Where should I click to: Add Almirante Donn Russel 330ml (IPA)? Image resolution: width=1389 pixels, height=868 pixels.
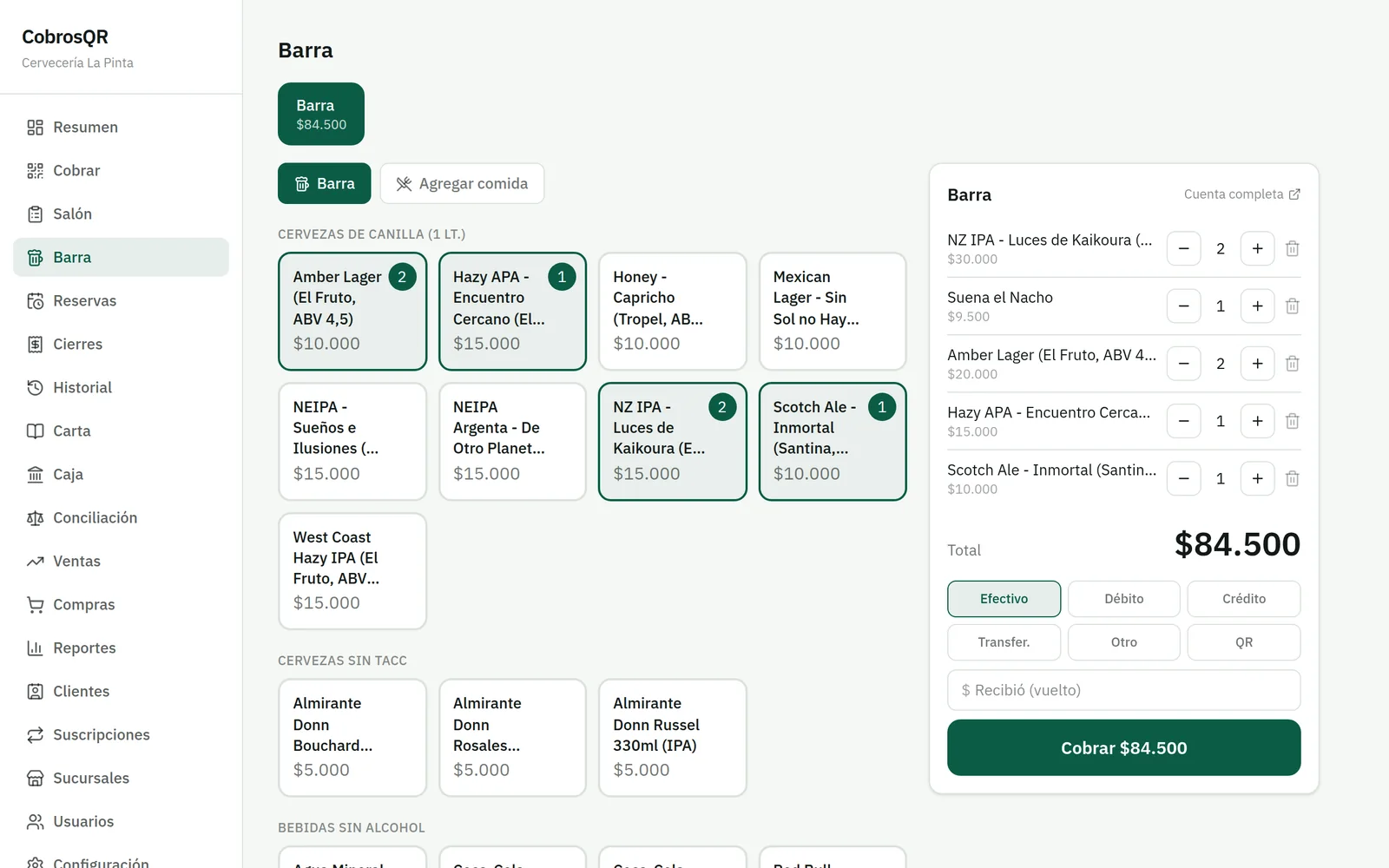(673, 737)
